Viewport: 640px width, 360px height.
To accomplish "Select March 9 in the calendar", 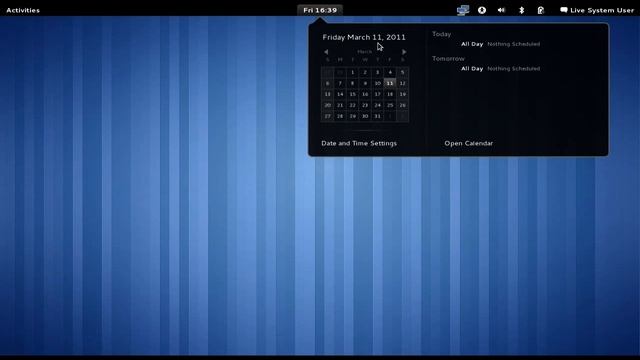I will tap(365, 83).
